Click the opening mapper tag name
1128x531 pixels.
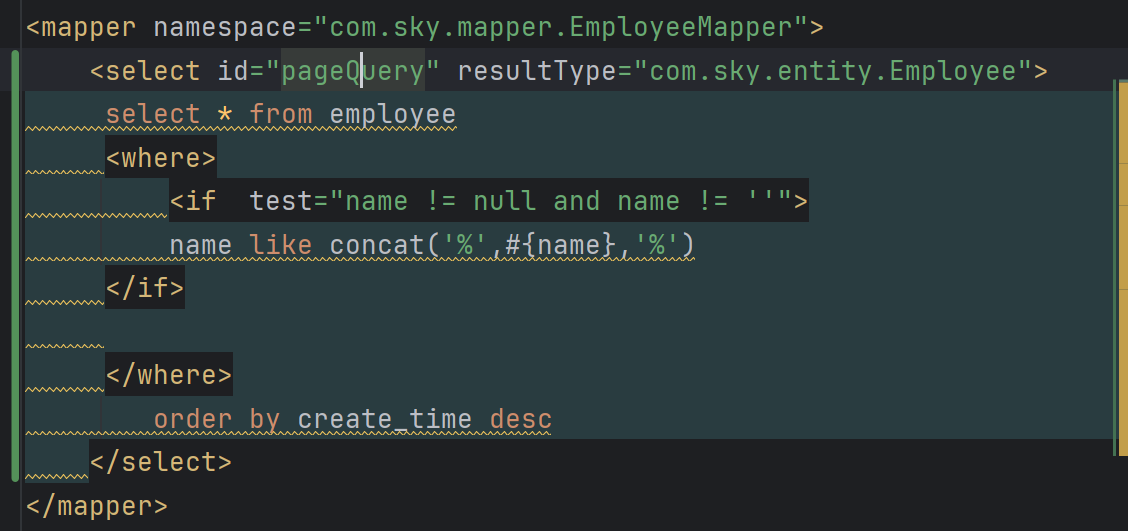88,27
